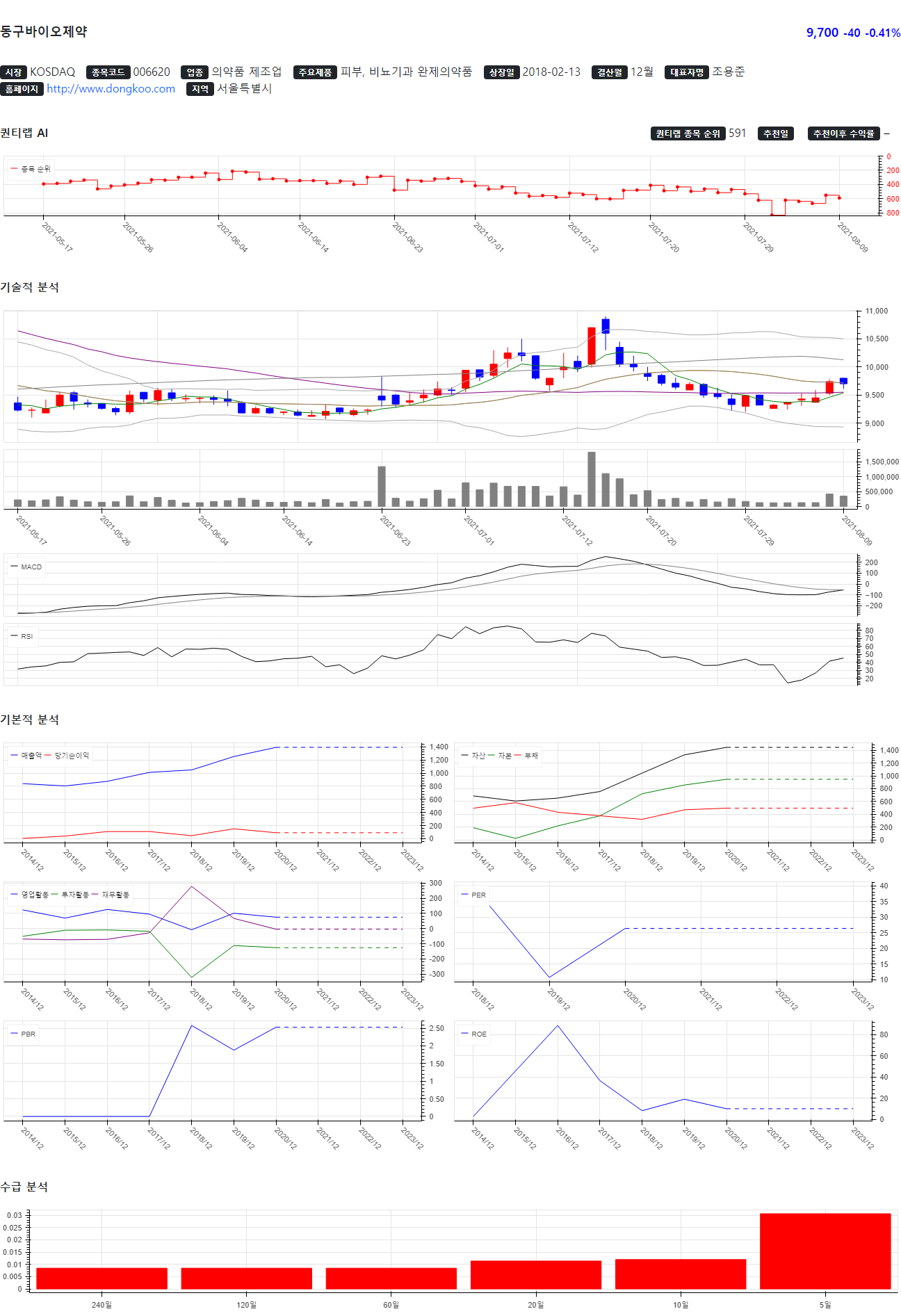The width and height of the screenshot is (901, 1316).
Task: Click the 주요제품 label badge
Action: (315, 72)
